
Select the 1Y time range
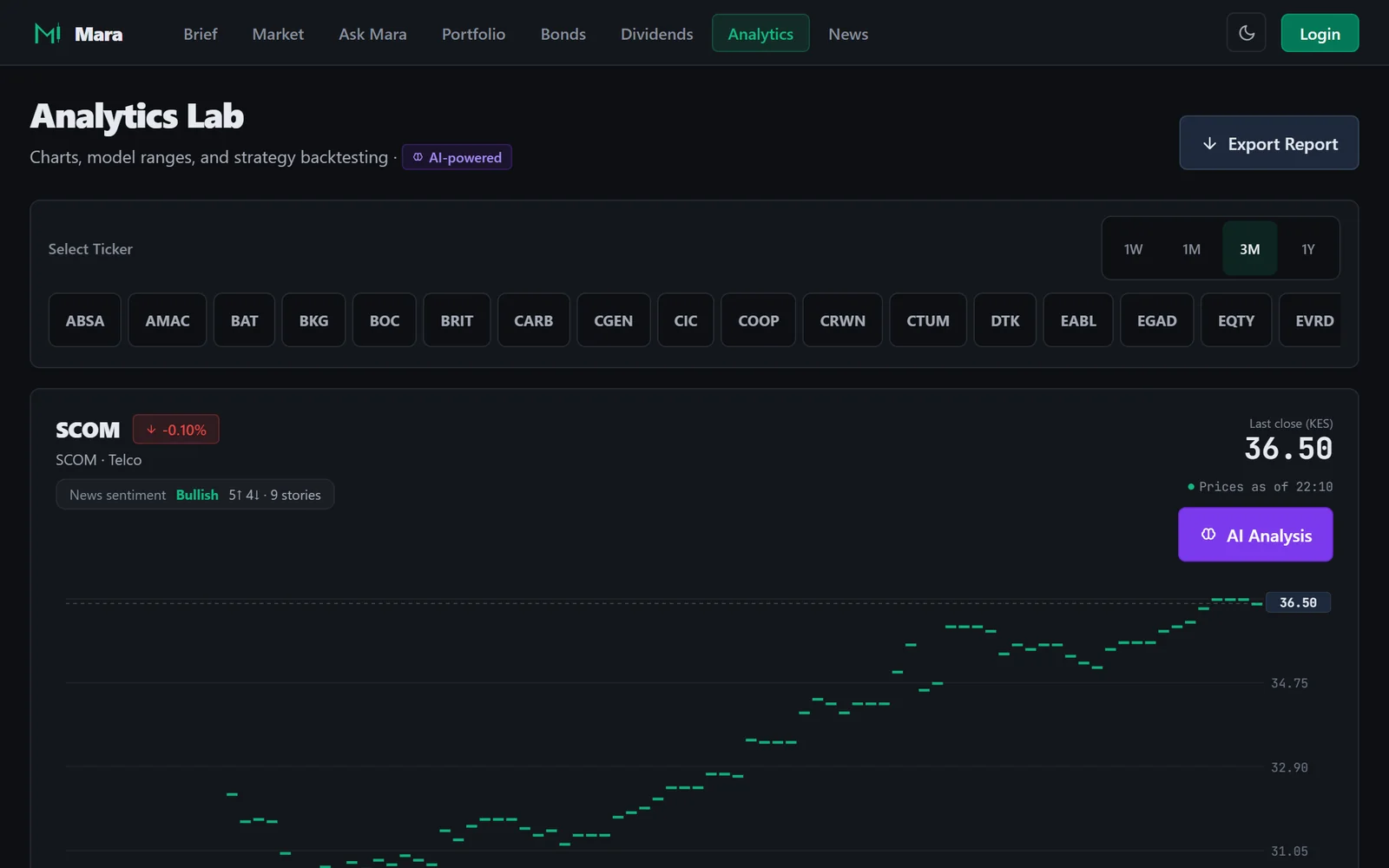click(x=1308, y=249)
